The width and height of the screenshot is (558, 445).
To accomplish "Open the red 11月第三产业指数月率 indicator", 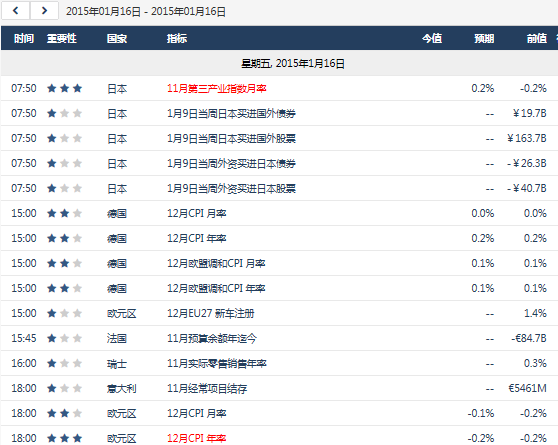I will coord(217,88).
